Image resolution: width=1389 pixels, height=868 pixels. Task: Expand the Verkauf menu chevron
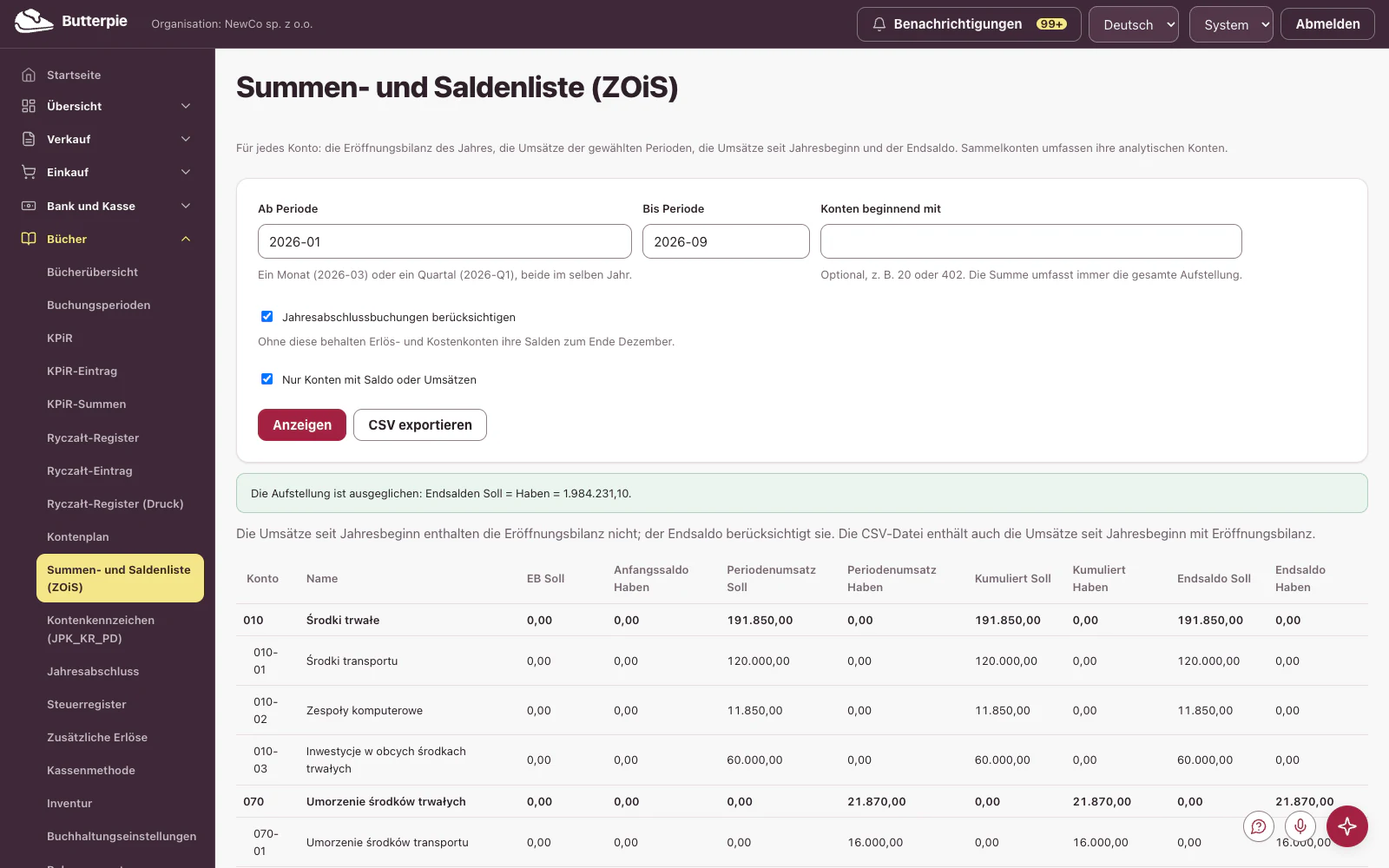(x=186, y=139)
